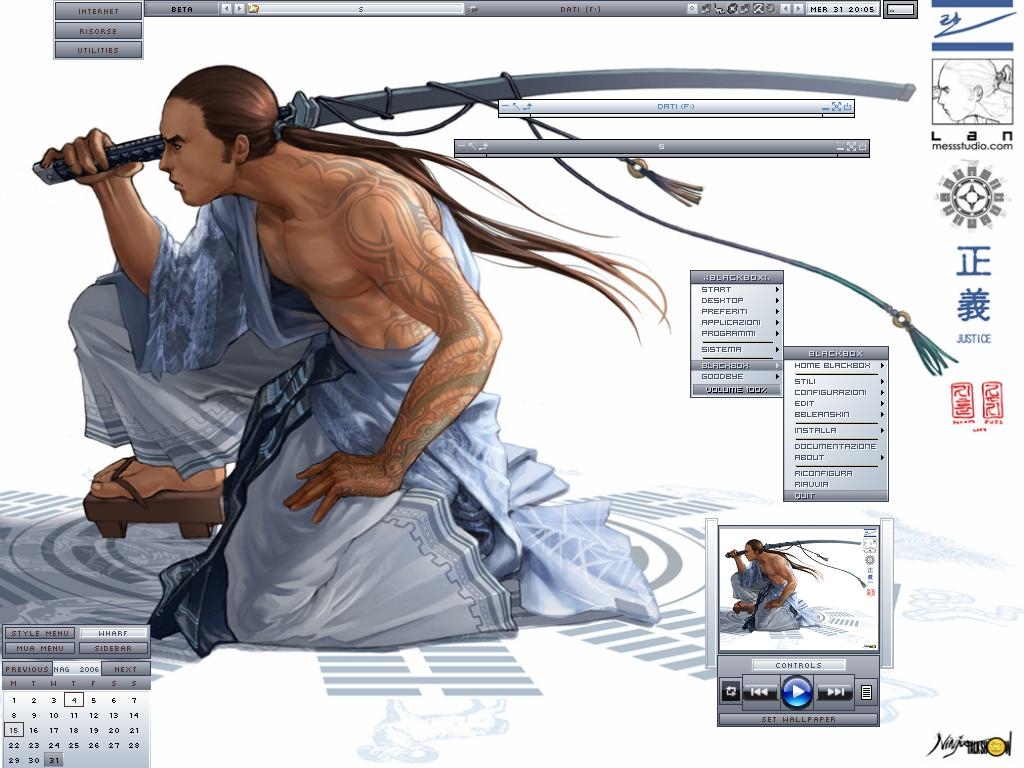Image resolution: width=1024 pixels, height=768 pixels.
Task: Open the playlist icon in wallpaper controls
Action: click(866, 692)
